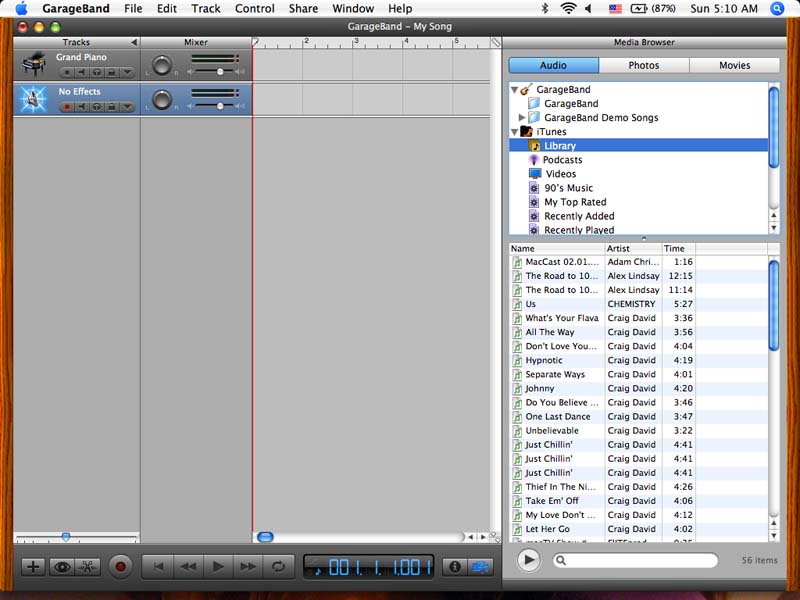Show automation for the No Effects track

[x=127, y=107]
